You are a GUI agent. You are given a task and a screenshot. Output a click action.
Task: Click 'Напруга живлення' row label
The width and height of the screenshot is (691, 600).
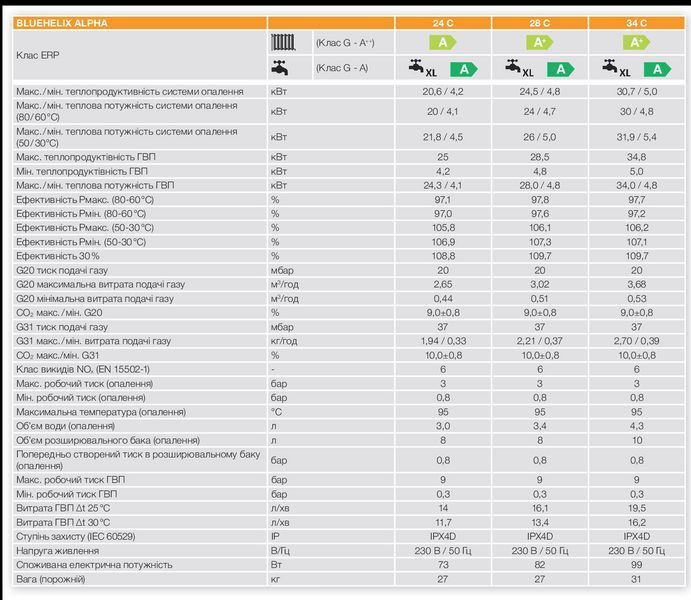tap(57, 551)
